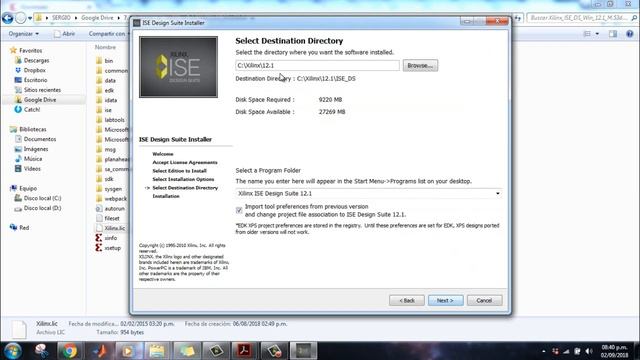The width and height of the screenshot is (640, 360).
Task: Click Compartir con in Explorer toolbar
Action: coord(108,34)
